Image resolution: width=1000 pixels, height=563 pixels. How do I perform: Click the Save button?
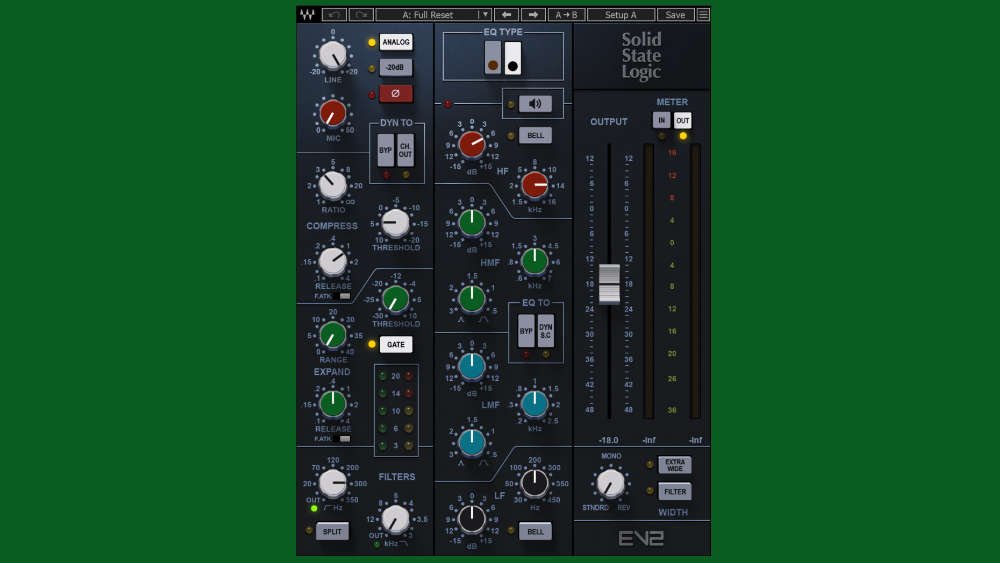tap(675, 15)
